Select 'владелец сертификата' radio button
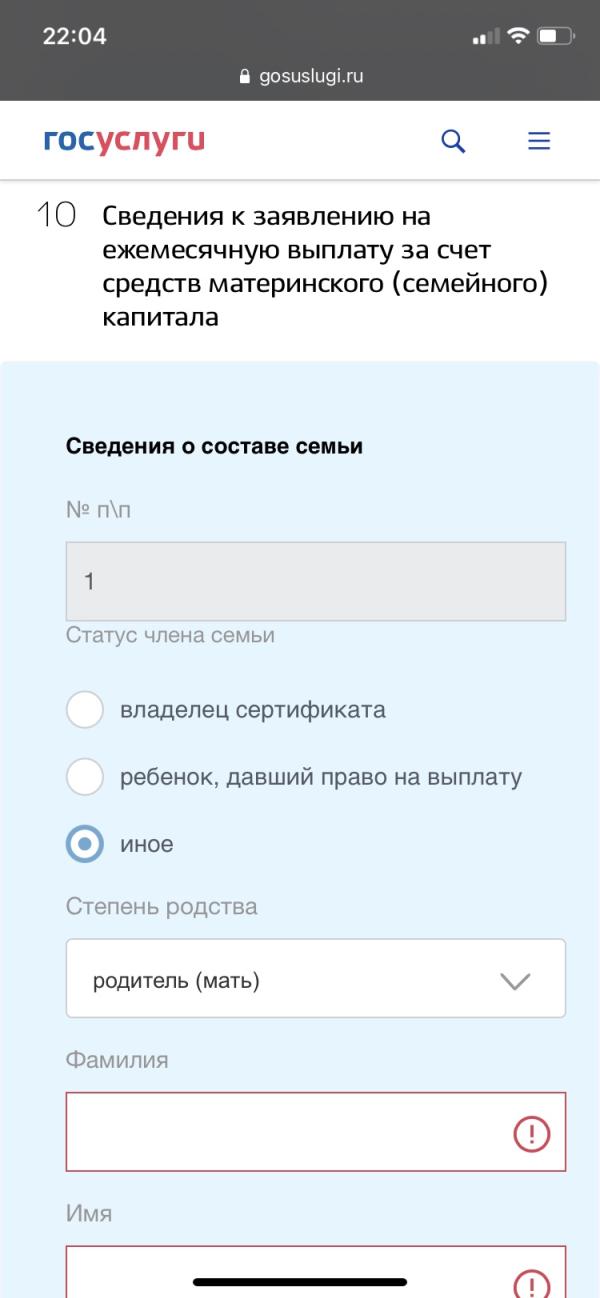This screenshot has height=1298, width=600. (x=85, y=710)
